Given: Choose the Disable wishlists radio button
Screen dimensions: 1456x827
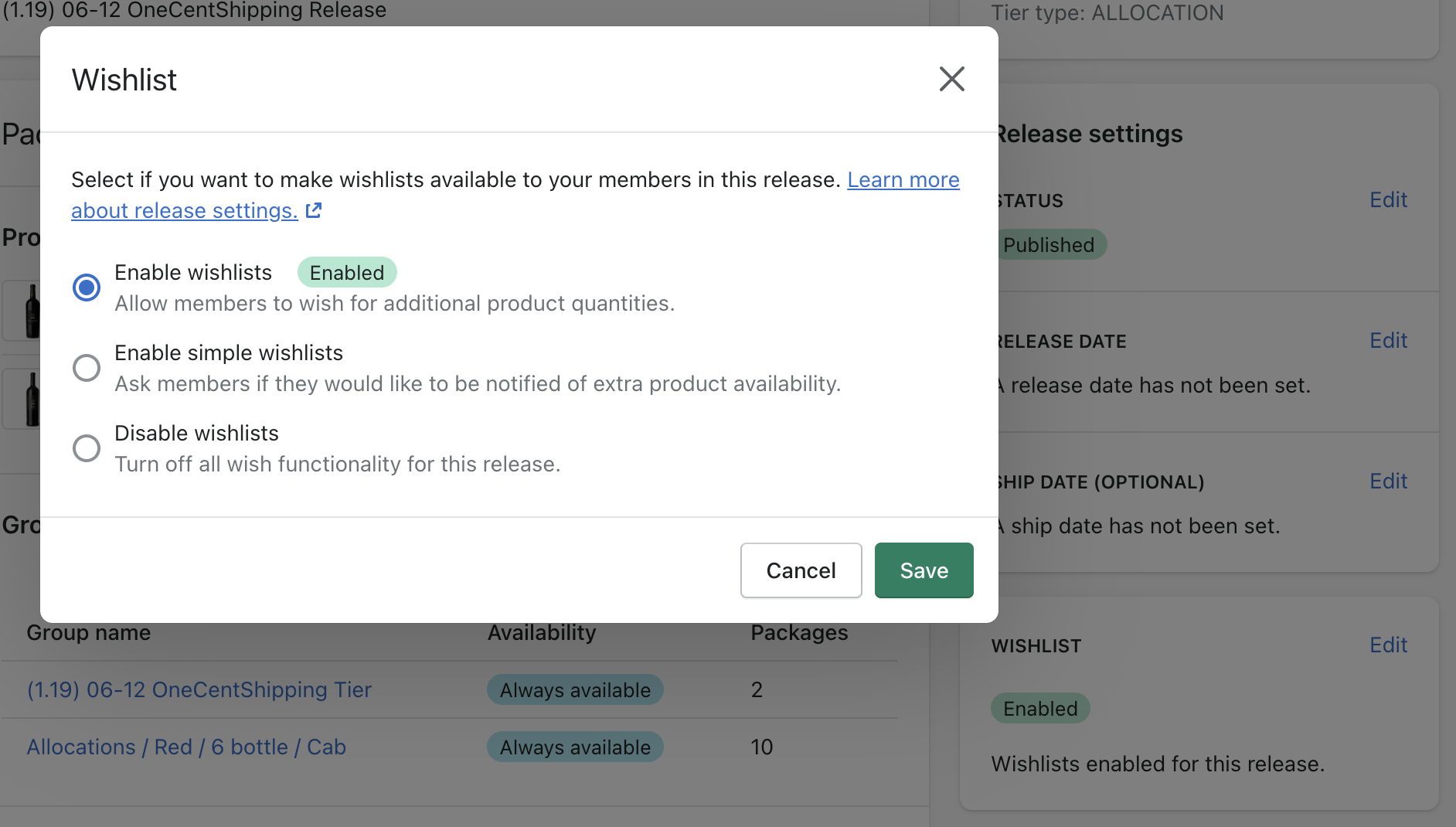Looking at the screenshot, I should click(87, 448).
